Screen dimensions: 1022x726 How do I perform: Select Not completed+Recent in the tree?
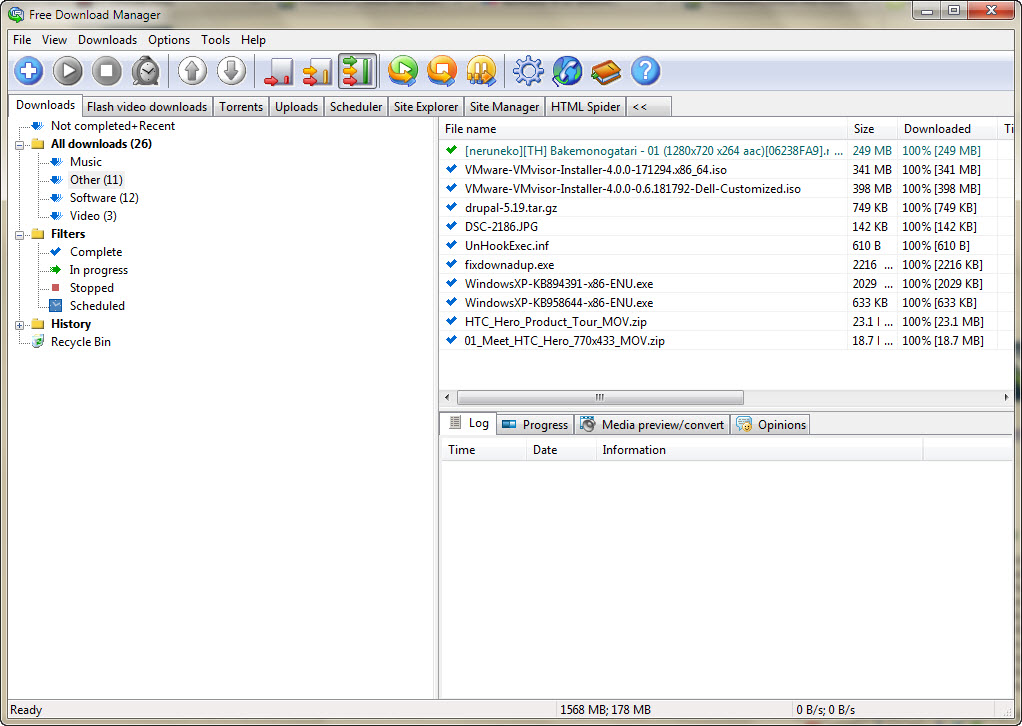point(113,126)
